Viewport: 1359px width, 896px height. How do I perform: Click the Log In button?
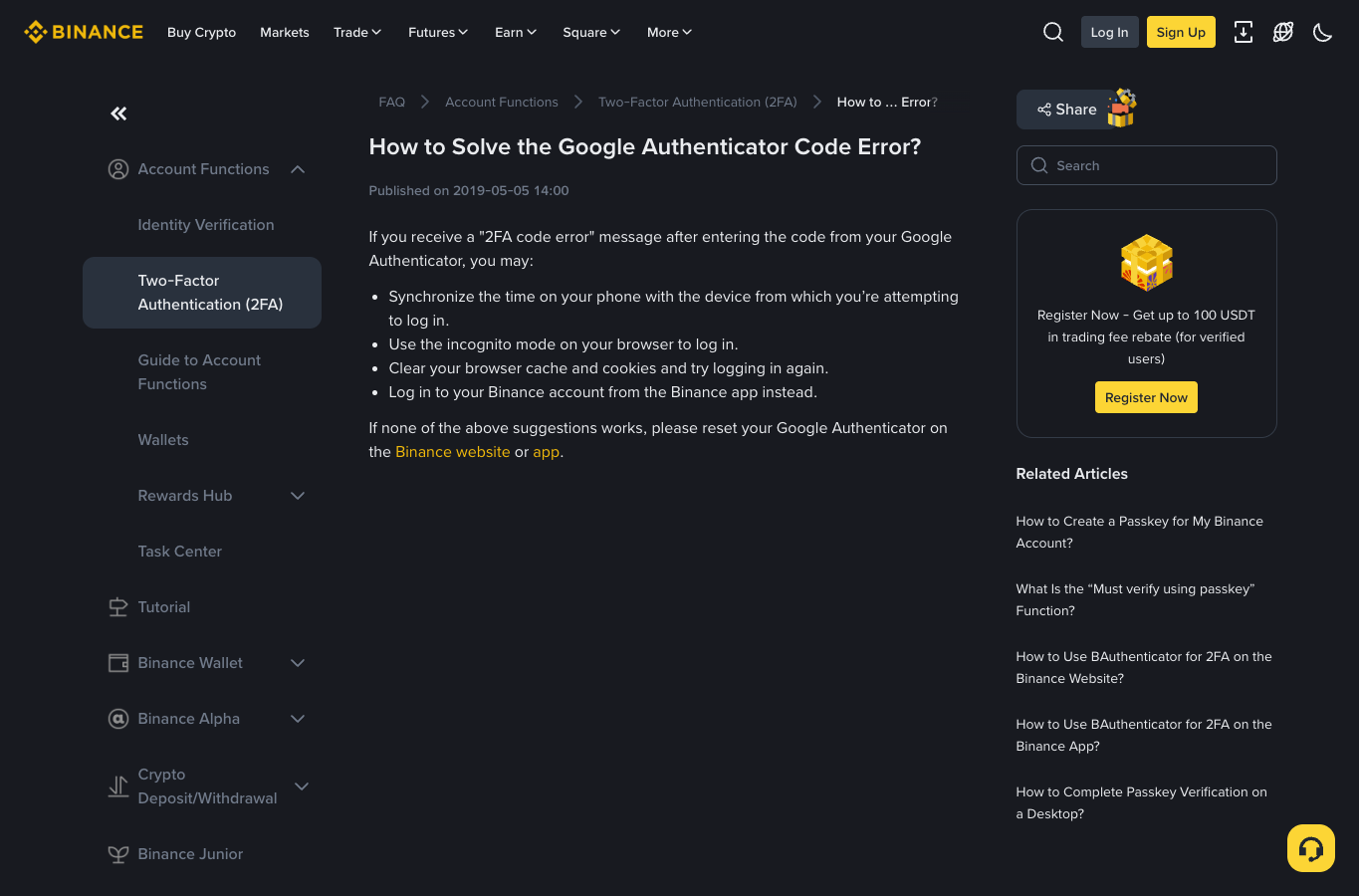coord(1110,32)
